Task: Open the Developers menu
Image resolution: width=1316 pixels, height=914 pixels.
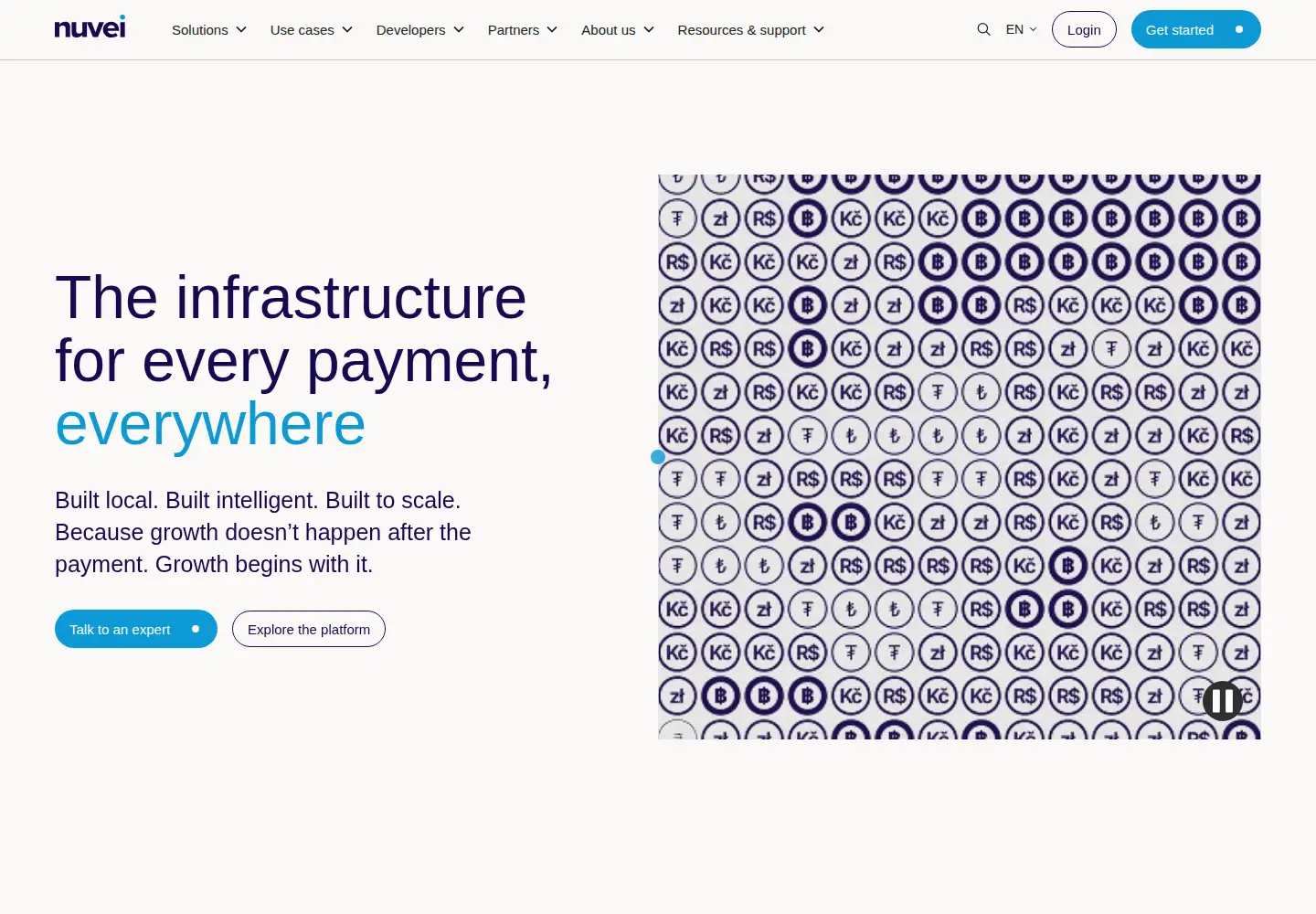Action: [x=411, y=29]
